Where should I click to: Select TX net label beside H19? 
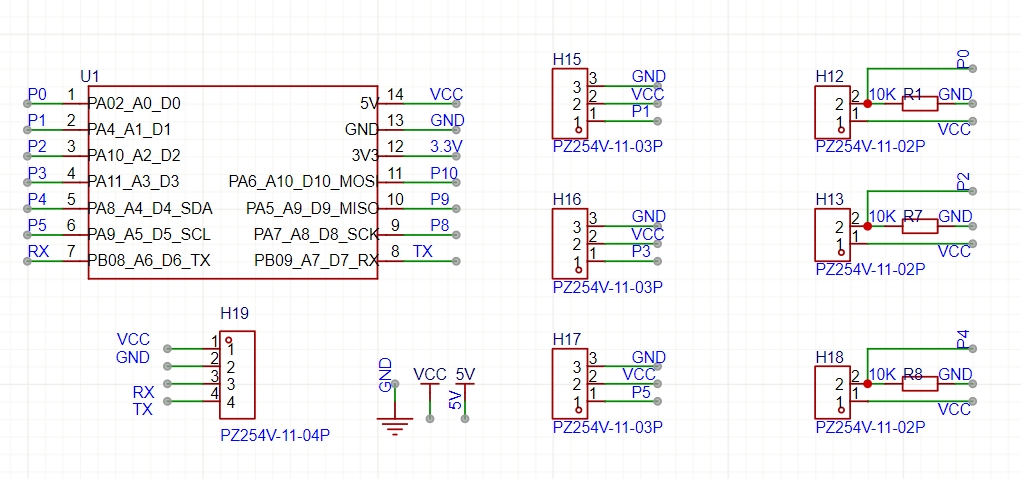(x=143, y=409)
